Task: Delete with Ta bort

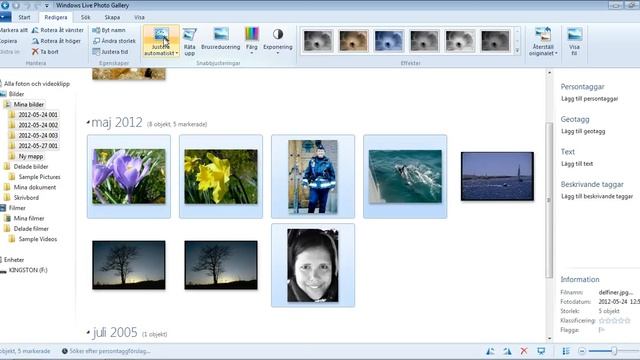Action: click(45, 52)
